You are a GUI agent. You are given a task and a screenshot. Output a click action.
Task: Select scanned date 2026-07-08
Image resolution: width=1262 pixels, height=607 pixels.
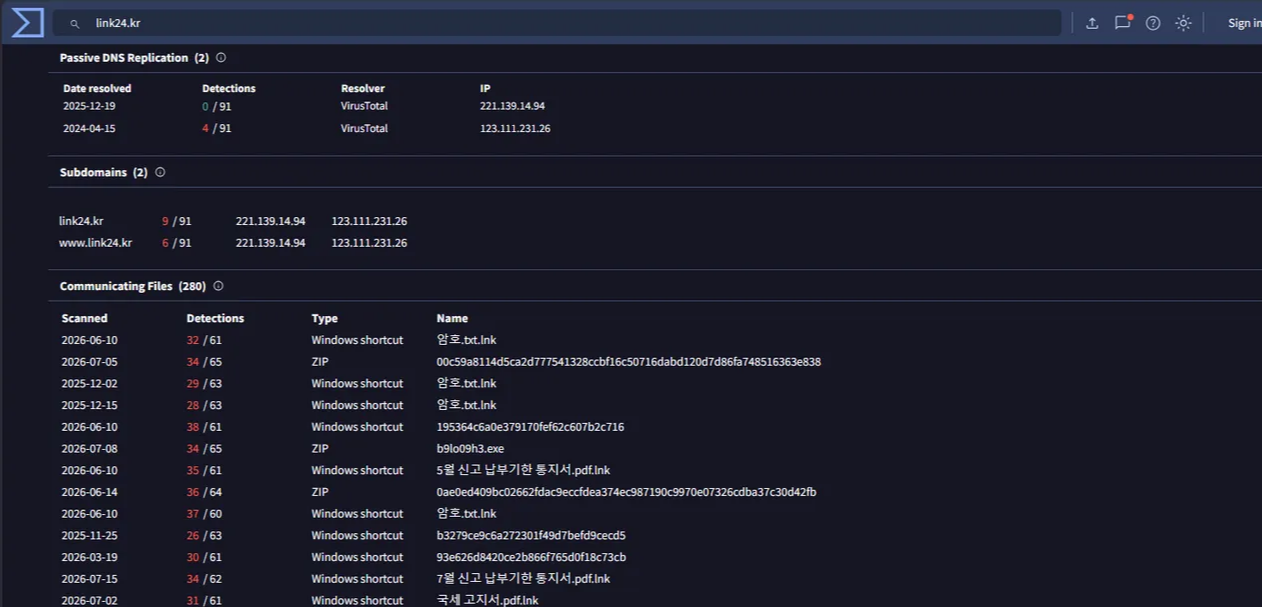(89, 449)
